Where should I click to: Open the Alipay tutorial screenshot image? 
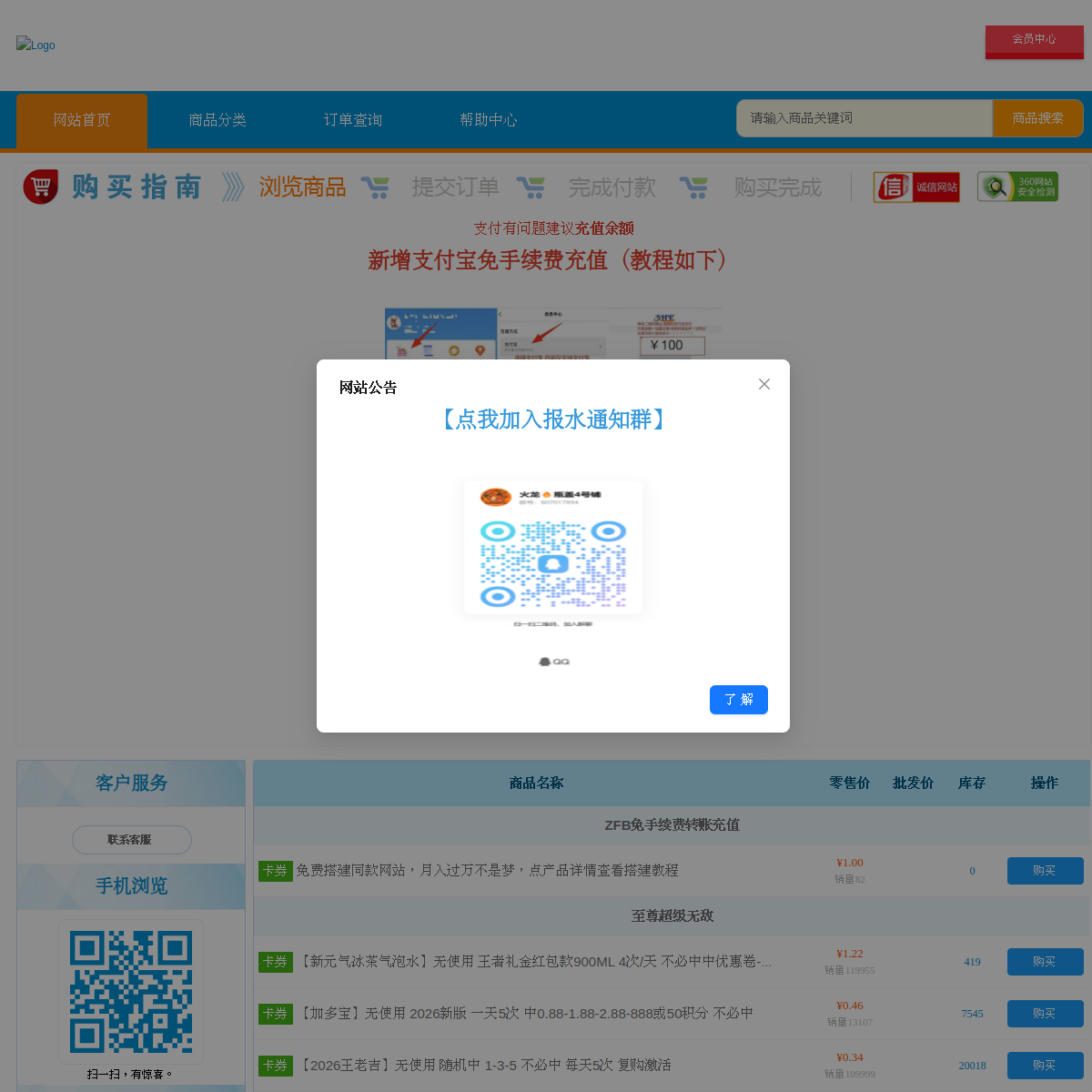tap(553, 334)
